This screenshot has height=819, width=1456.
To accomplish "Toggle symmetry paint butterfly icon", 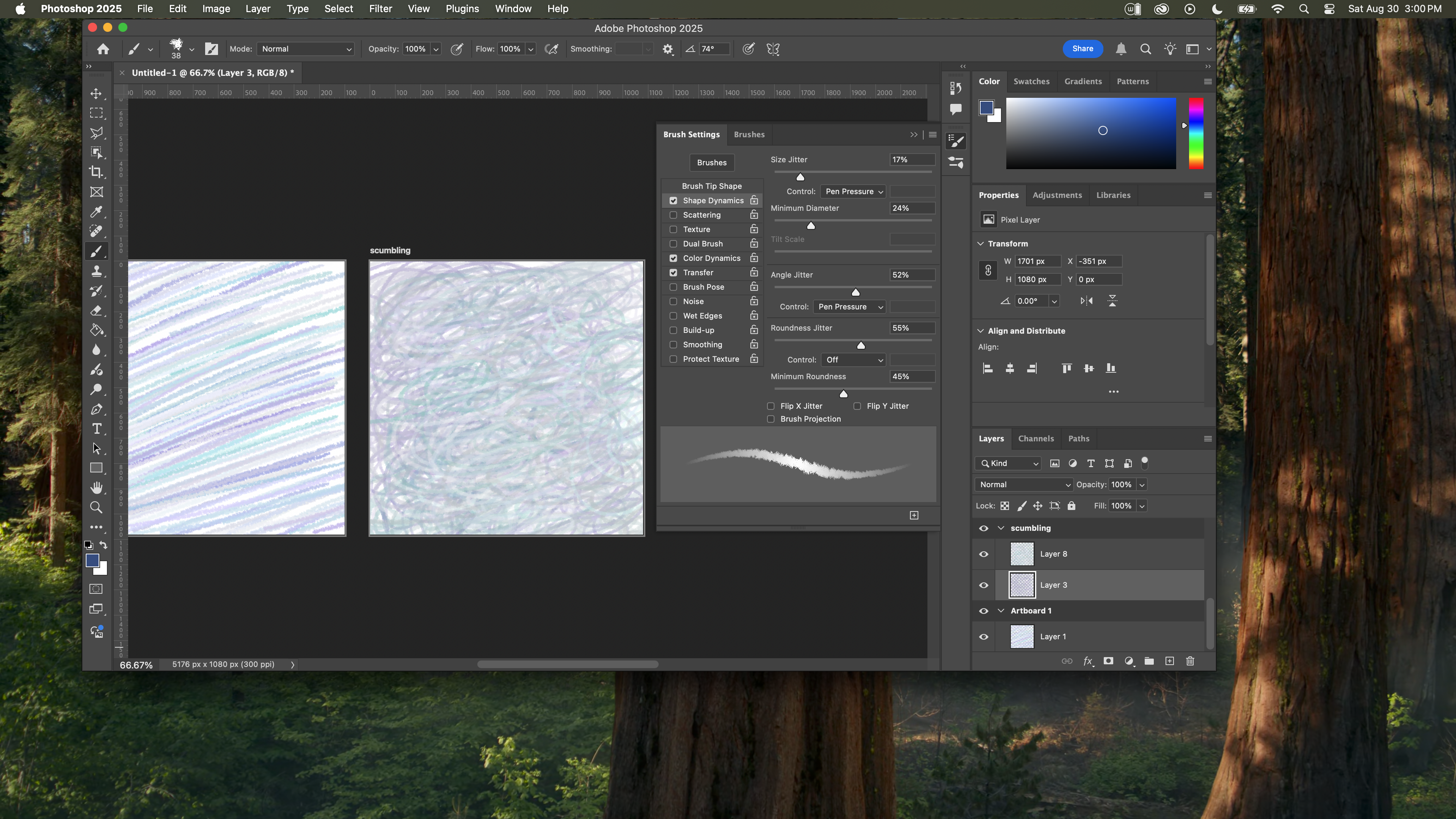I will pyautogui.click(x=773, y=49).
